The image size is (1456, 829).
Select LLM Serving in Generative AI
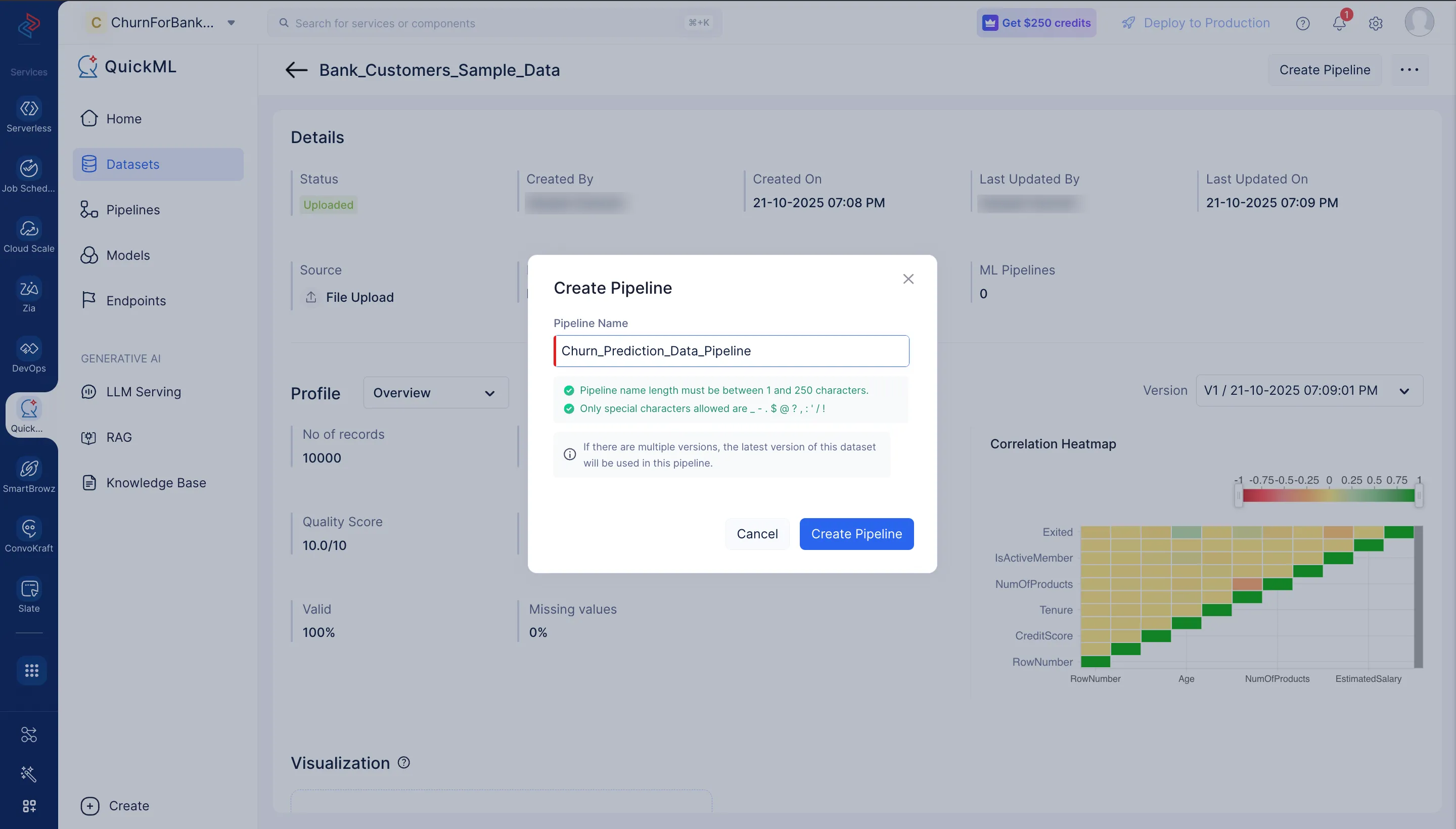coord(144,392)
